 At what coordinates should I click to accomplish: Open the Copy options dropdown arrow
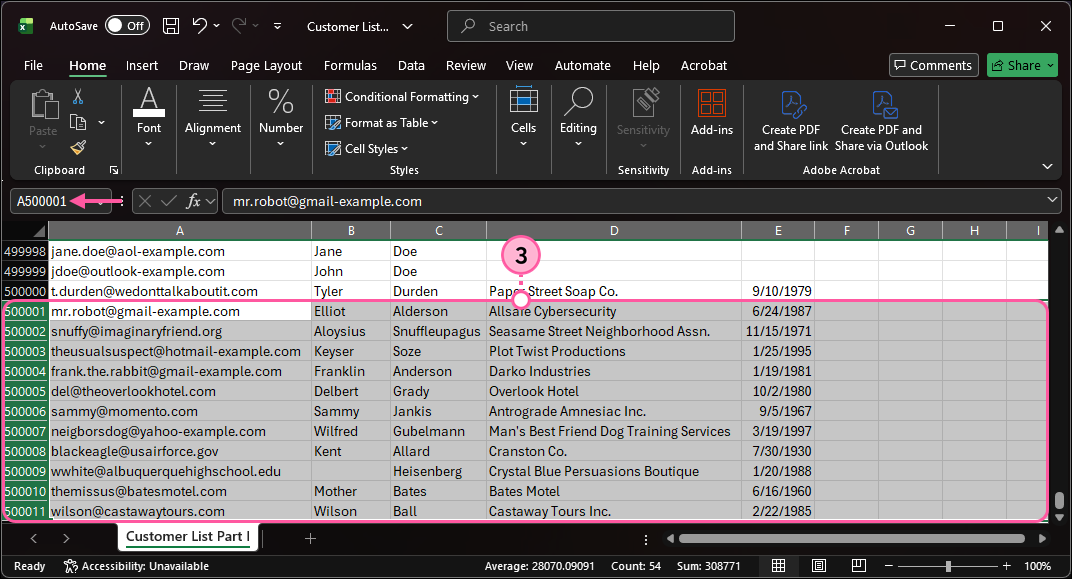101,122
